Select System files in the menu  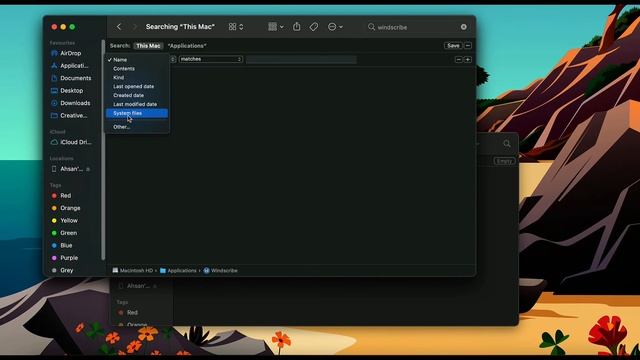point(137,113)
